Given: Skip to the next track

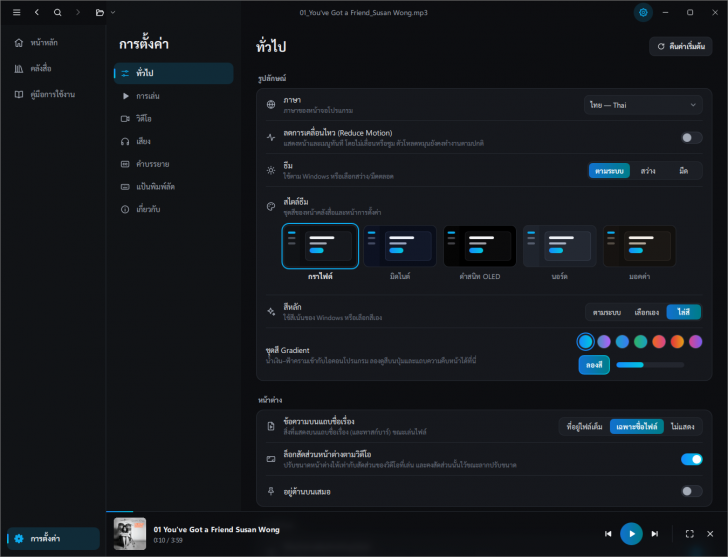Looking at the screenshot, I should click(x=655, y=534).
